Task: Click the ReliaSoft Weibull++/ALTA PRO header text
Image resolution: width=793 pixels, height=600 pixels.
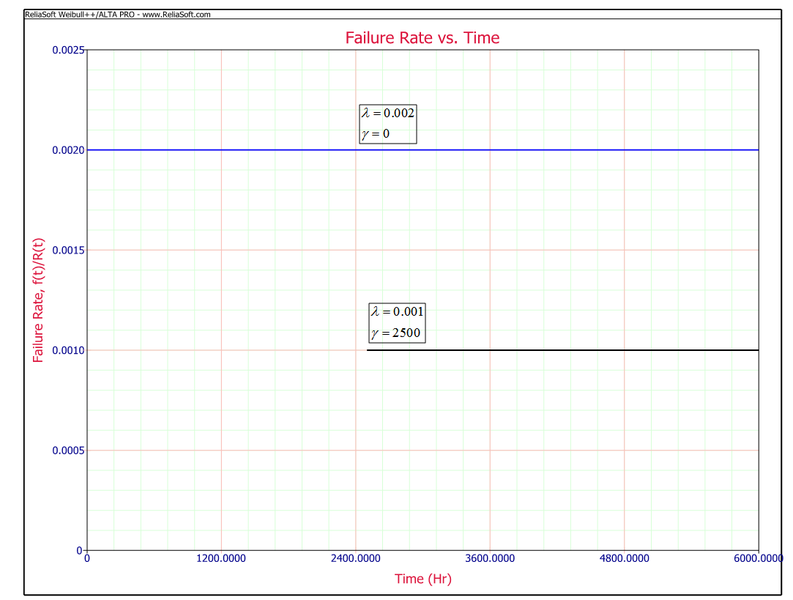Action: tap(118, 15)
